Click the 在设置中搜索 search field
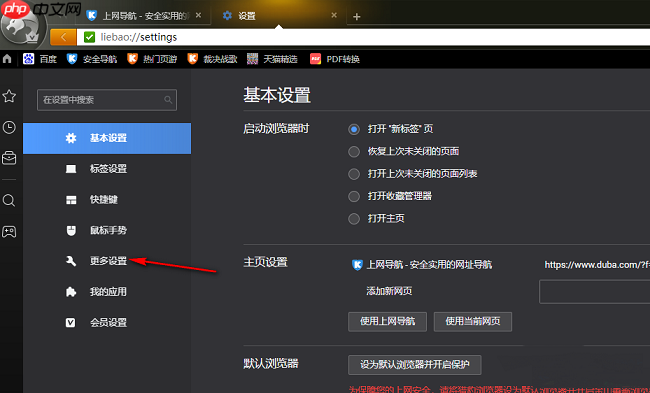The width and height of the screenshot is (650, 393). (x=107, y=100)
